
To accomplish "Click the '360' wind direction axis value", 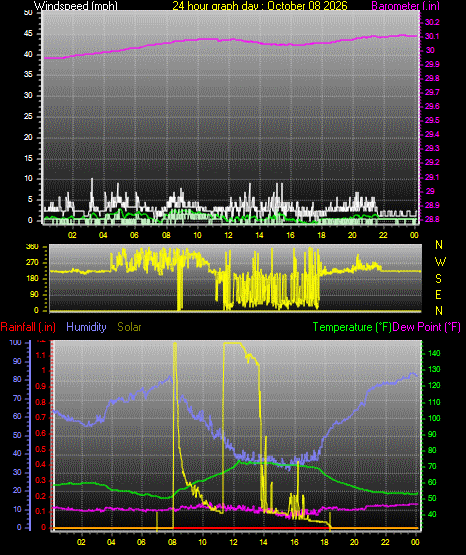I will [x=33, y=247].
